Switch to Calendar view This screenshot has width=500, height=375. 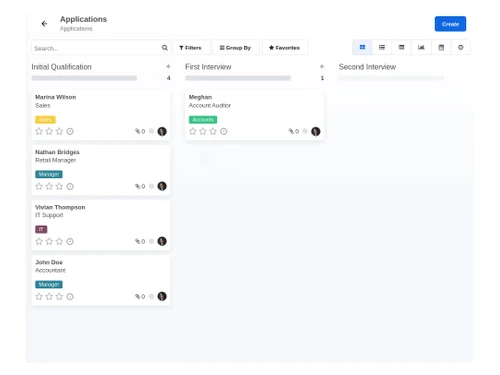coord(441,47)
